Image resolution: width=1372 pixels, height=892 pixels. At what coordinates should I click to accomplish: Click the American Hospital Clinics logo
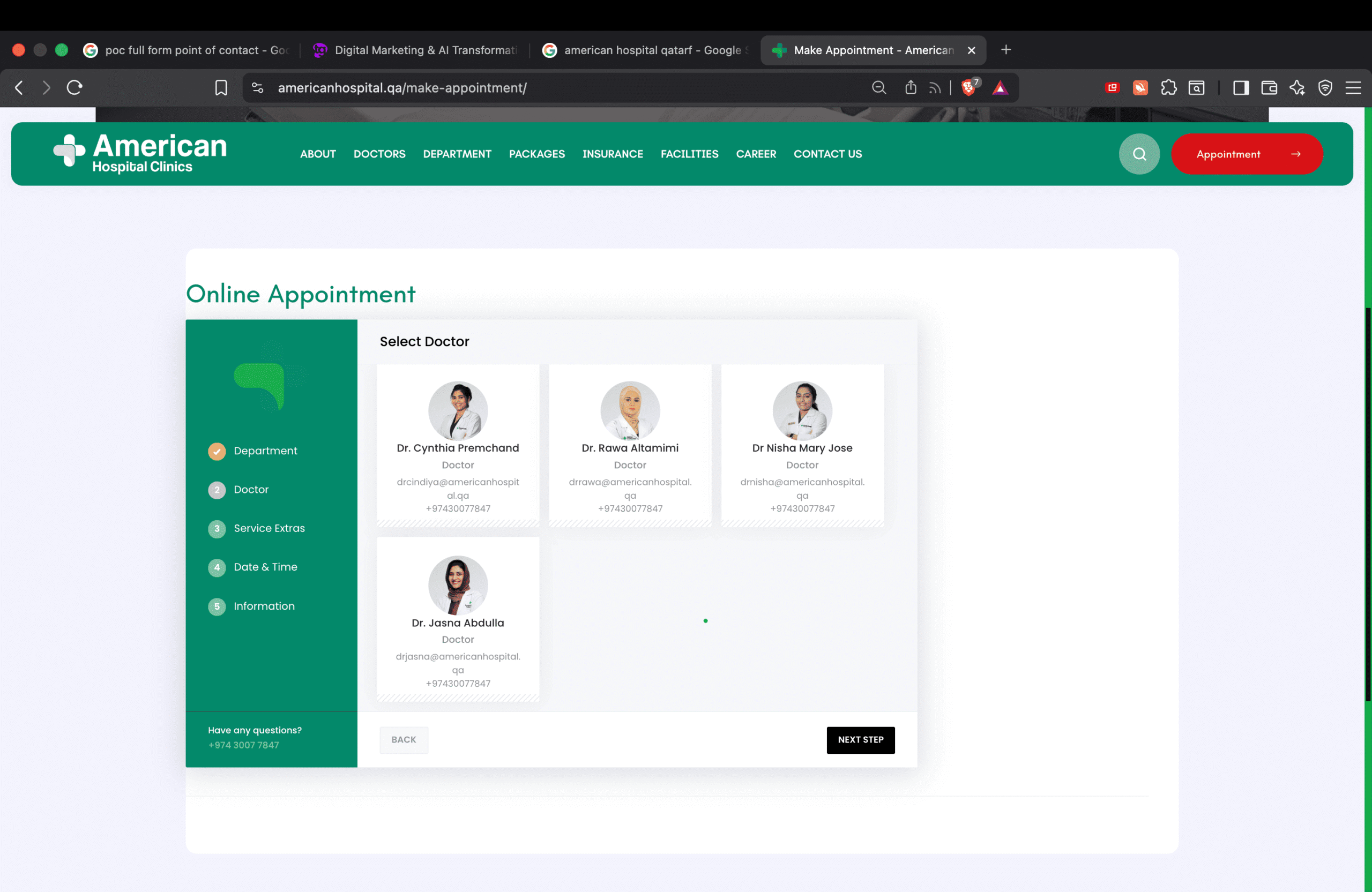click(140, 153)
